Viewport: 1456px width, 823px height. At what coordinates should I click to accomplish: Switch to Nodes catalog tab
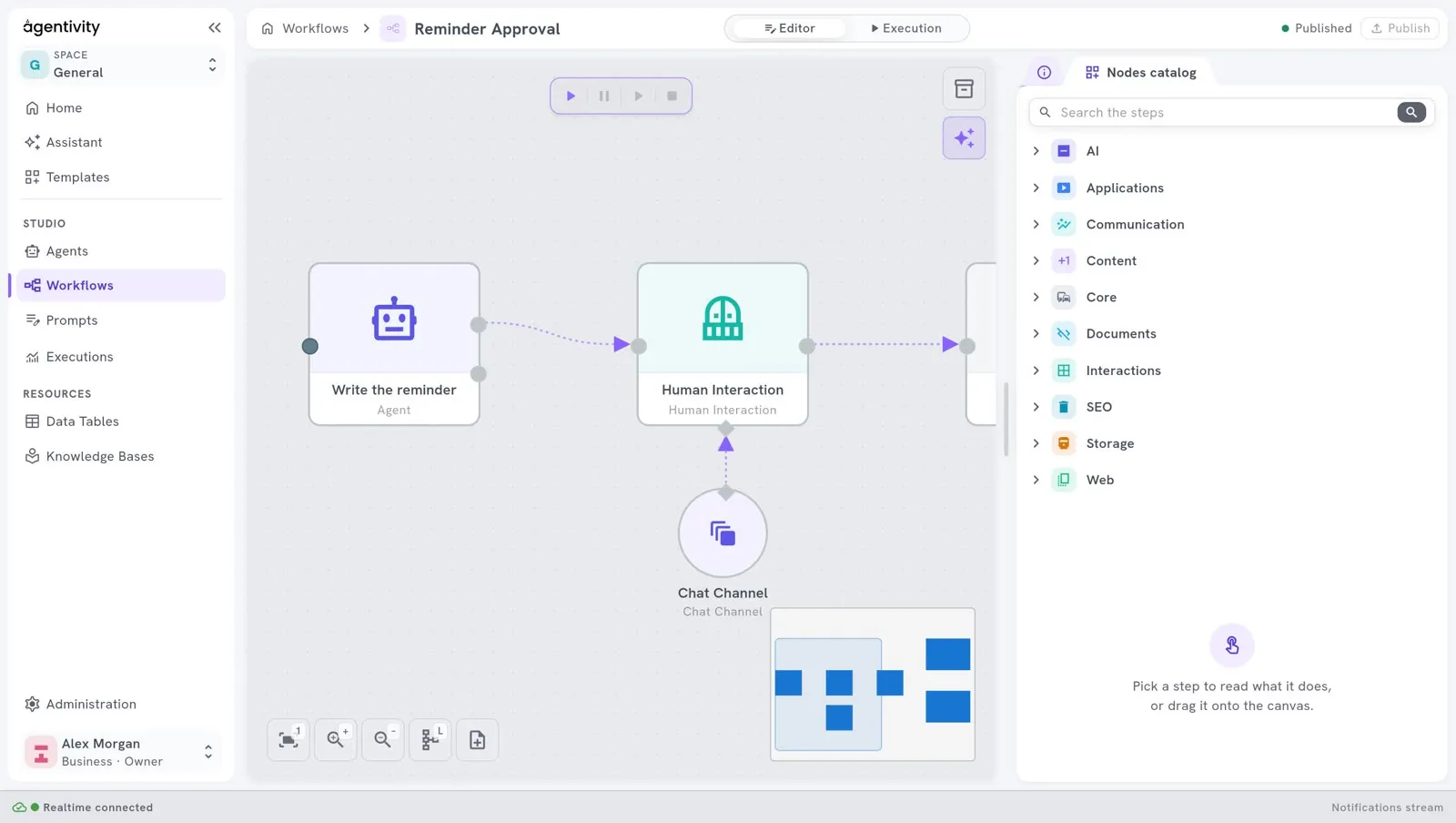(1140, 72)
